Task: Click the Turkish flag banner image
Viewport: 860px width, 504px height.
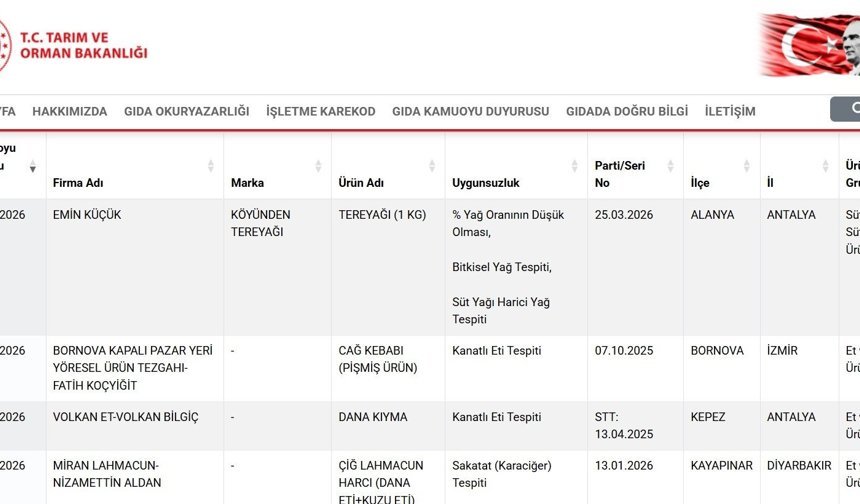Action: click(810, 46)
